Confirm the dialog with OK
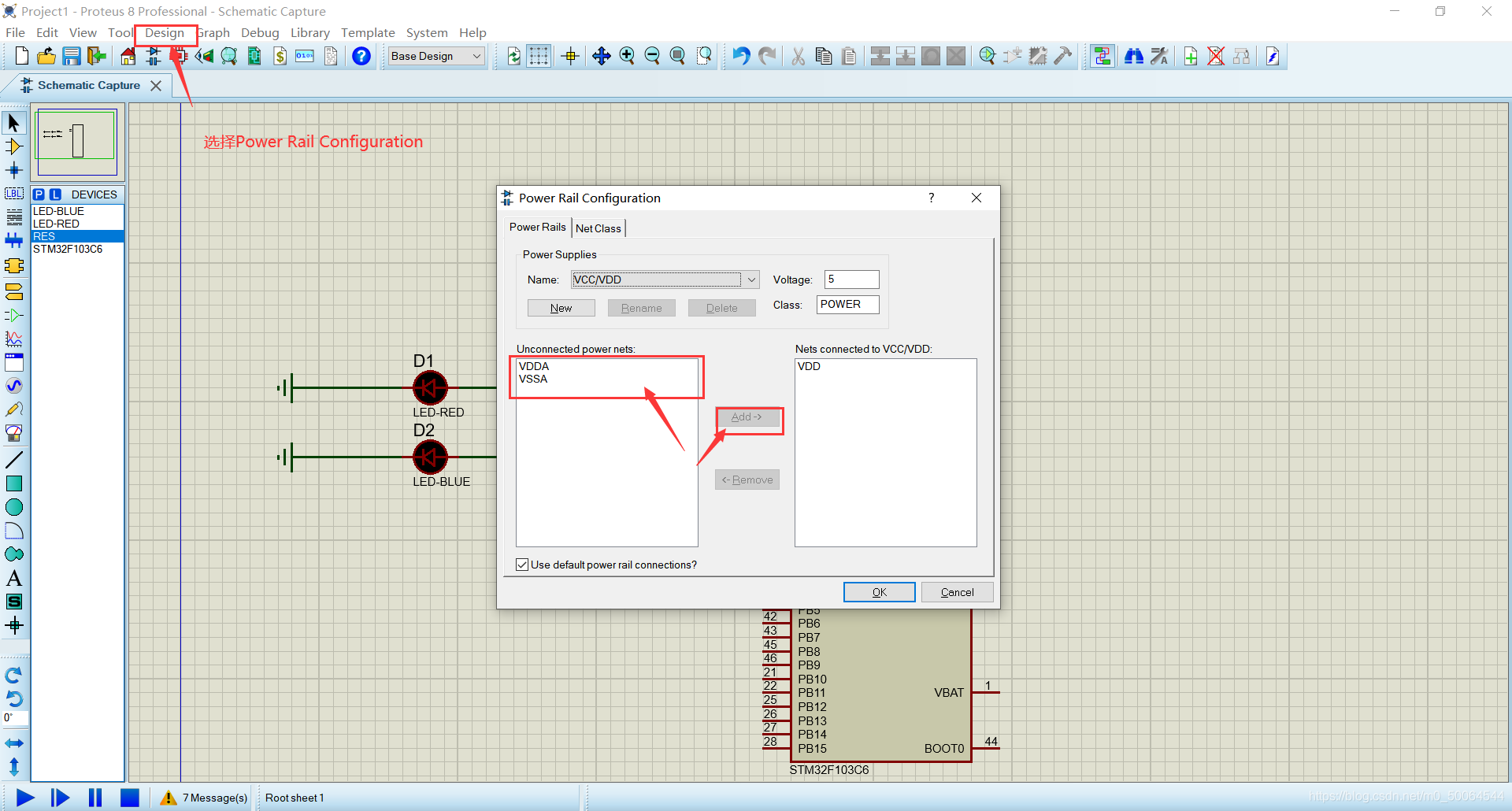This screenshot has width=1512, height=811. (x=880, y=592)
